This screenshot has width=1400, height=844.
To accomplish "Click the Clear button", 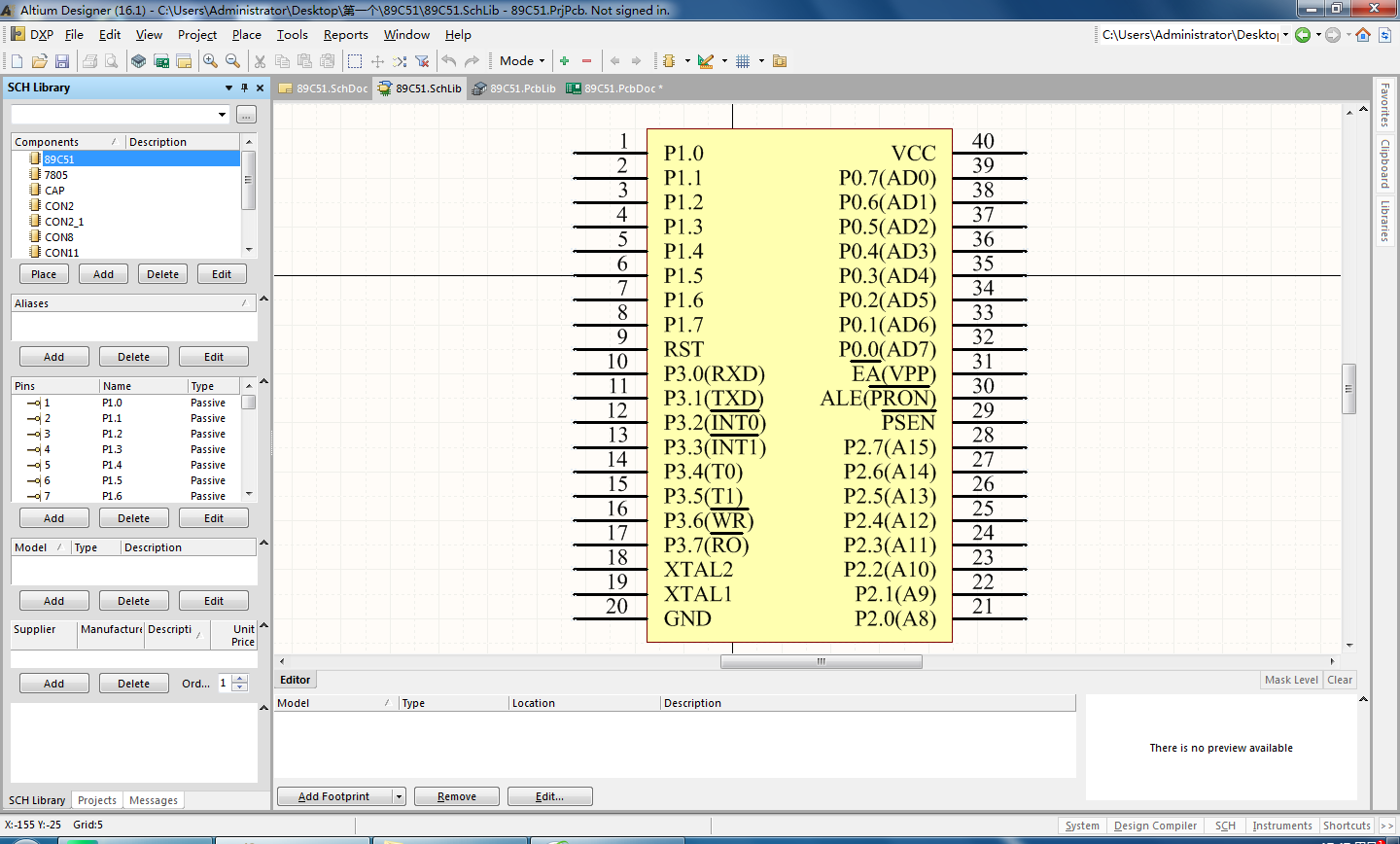I will [1340, 680].
